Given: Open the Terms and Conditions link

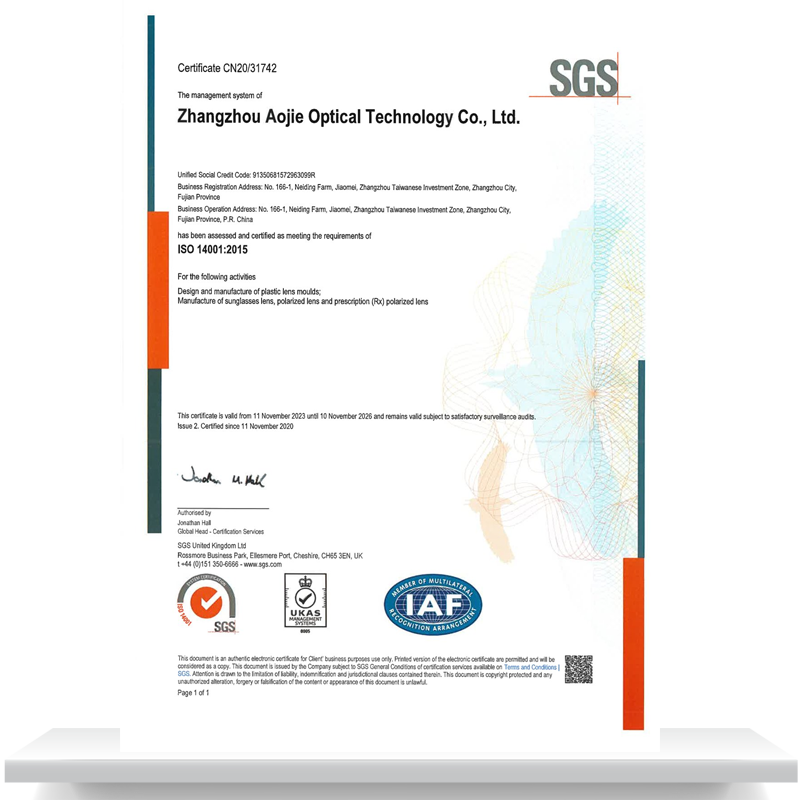Looking at the screenshot, I should (x=531, y=667).
